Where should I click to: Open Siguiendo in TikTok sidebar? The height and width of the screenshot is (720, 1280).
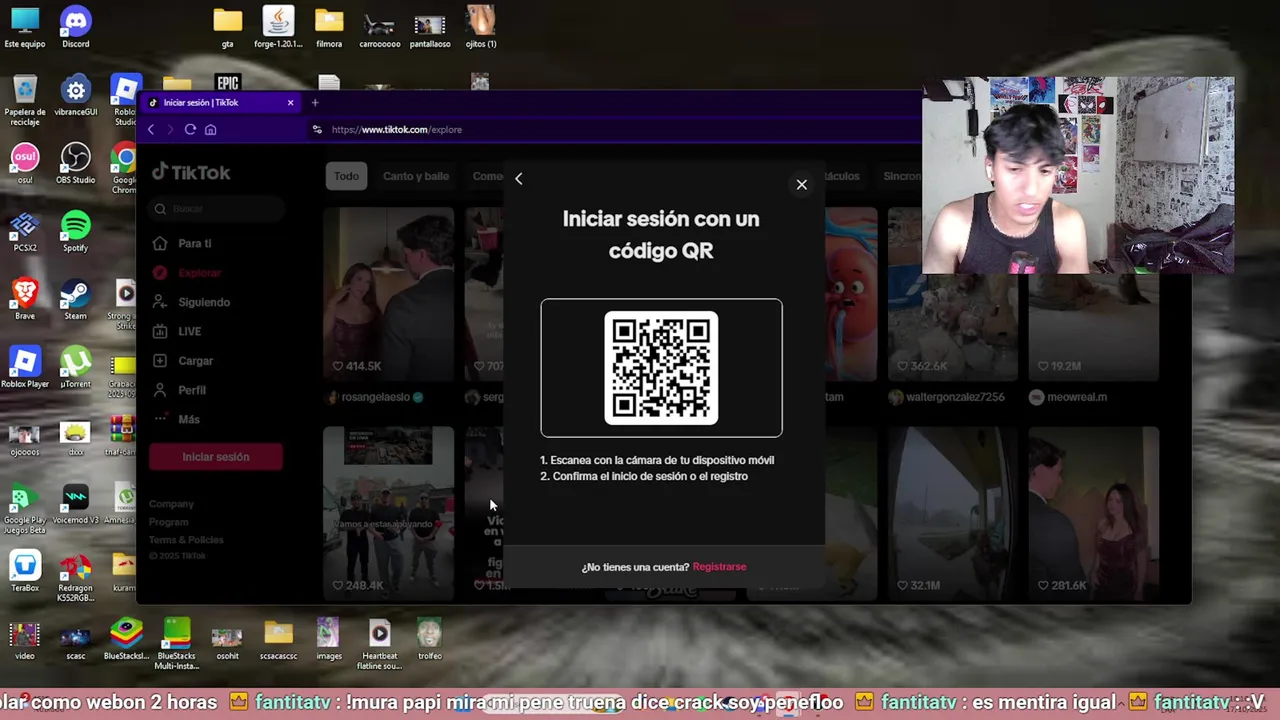[203, 302]
